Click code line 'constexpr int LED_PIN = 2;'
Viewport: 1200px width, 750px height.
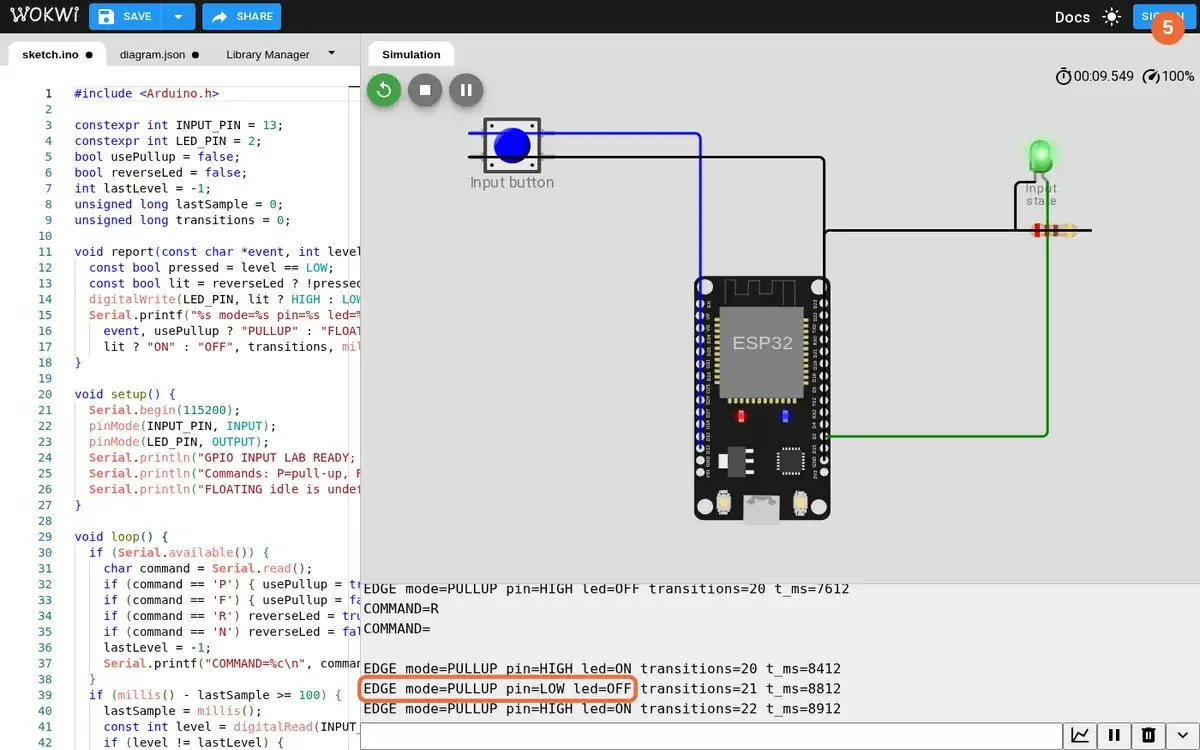pyautogui.click(x=168, y=141)
